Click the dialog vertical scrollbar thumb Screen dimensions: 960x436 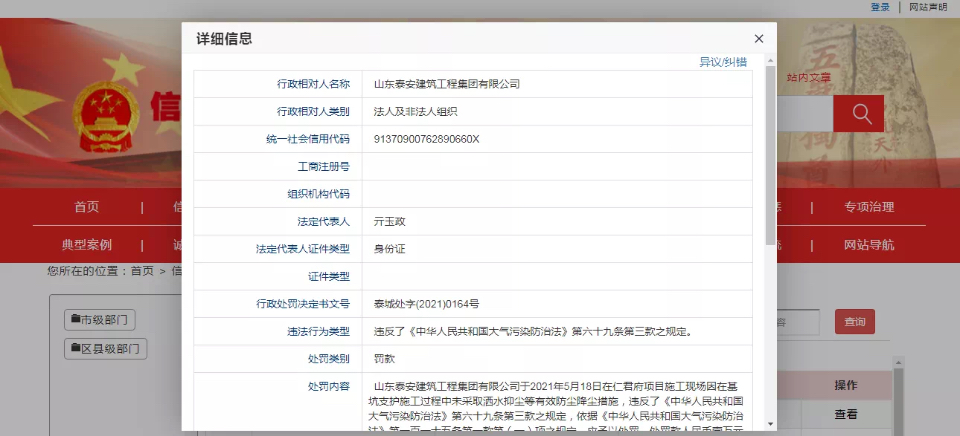click(771, 155)
